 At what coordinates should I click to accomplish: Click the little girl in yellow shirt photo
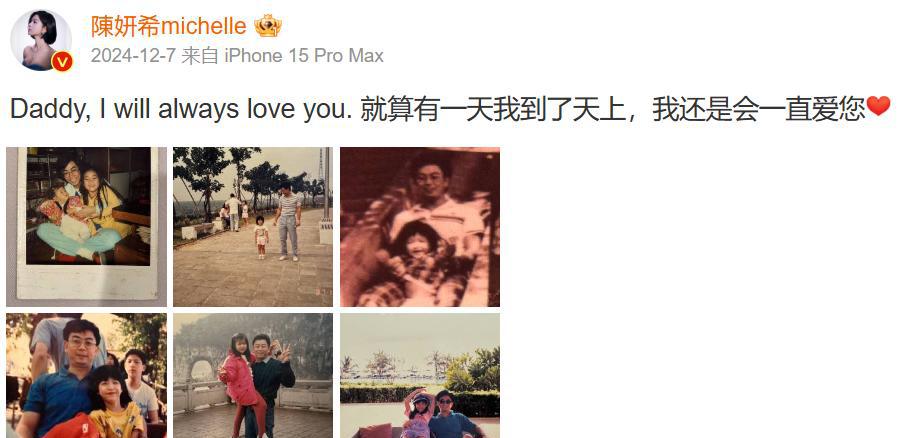[114, 401]
